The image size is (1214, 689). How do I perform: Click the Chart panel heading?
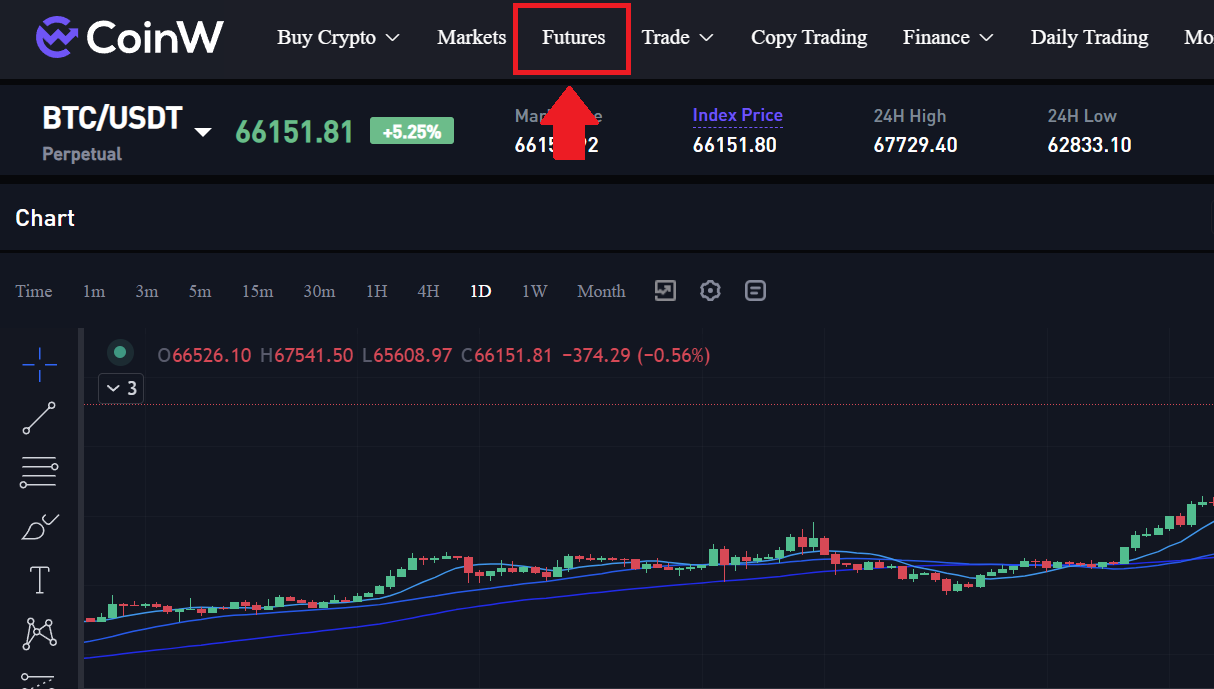[x=45, y=218]
